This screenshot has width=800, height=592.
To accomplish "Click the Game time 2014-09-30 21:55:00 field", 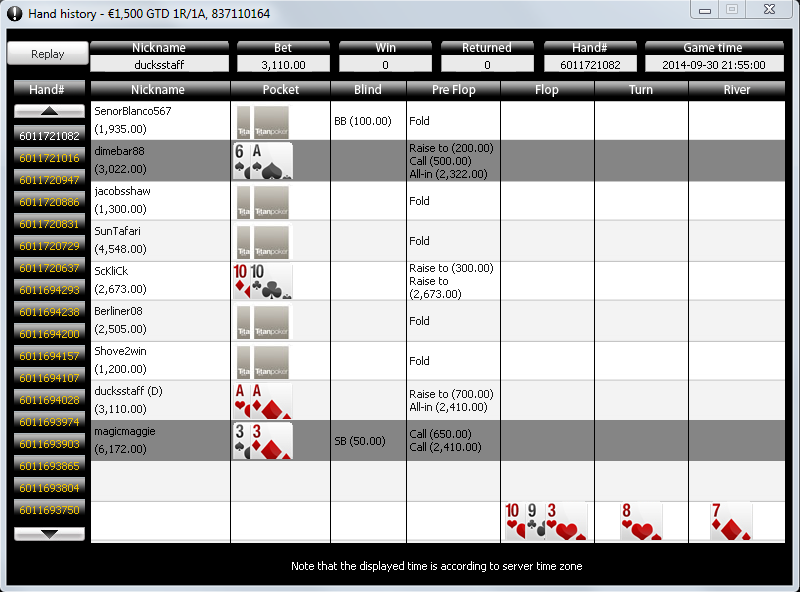I will tap(714, 64).
